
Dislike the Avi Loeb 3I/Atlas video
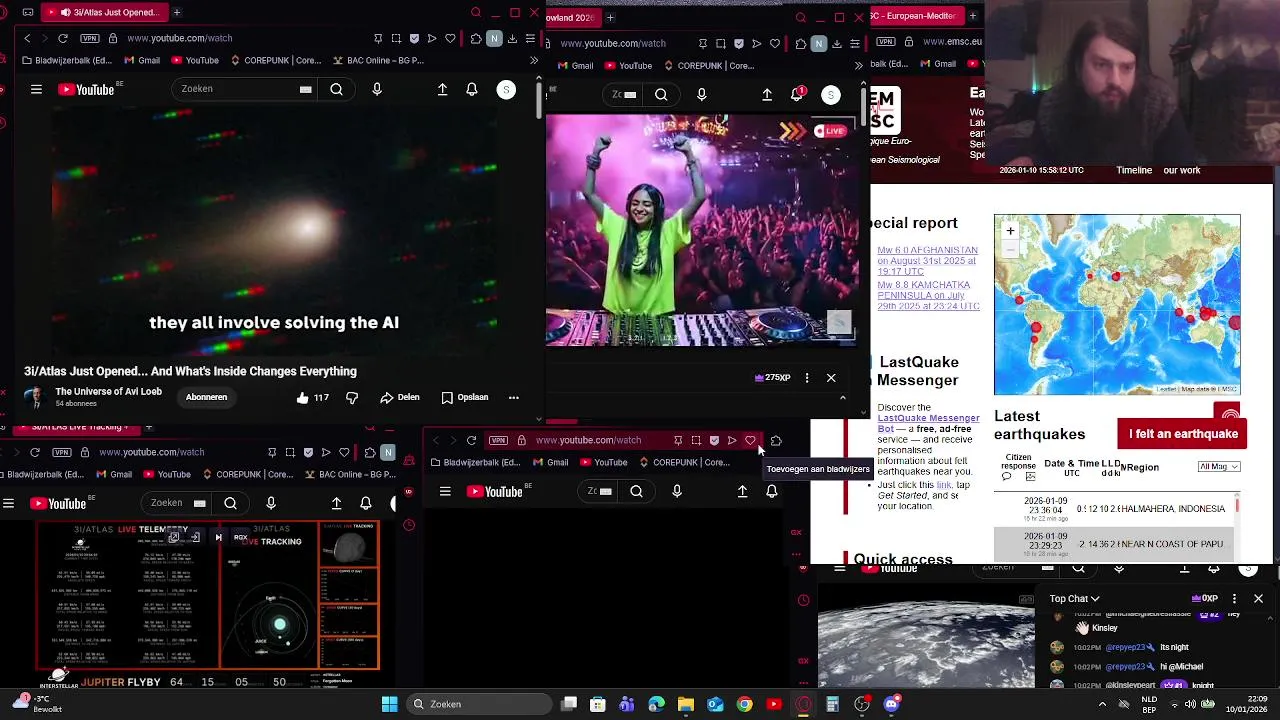(352, 397)
